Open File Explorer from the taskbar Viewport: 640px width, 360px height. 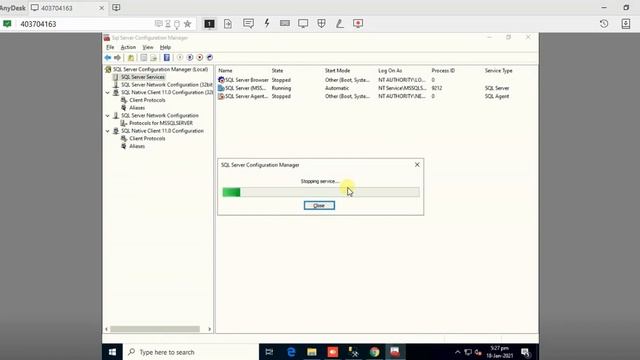coord(312,352)
